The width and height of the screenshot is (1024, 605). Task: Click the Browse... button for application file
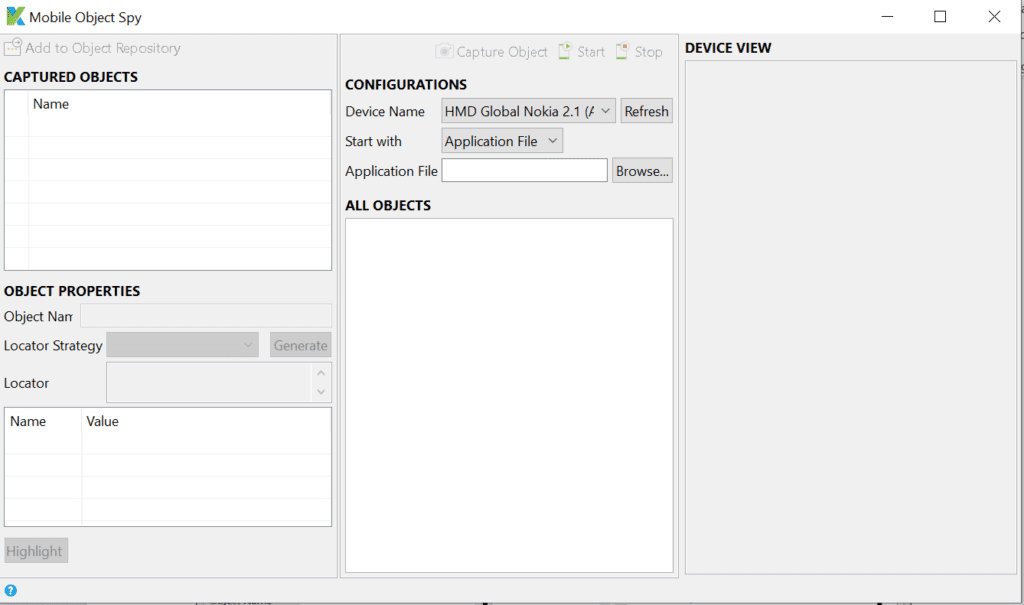(x=642, y=171)
